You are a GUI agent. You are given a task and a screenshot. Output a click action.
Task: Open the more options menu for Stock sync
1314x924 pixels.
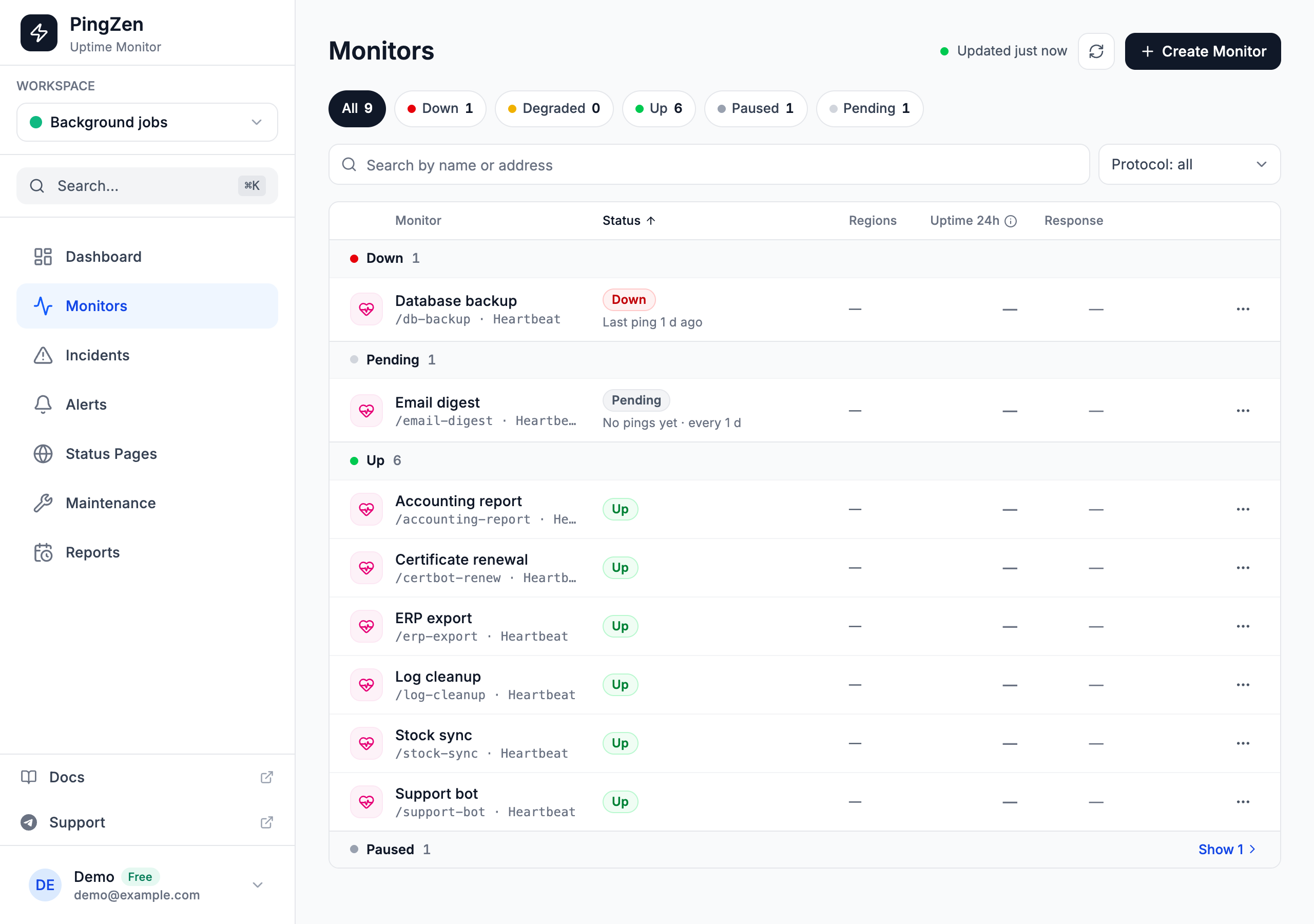pos(1243,743)
